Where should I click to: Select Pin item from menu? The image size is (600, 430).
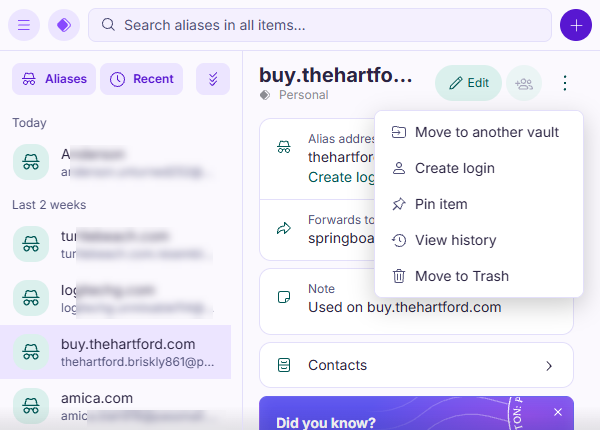pyautogui.click(x=441, y=204)
